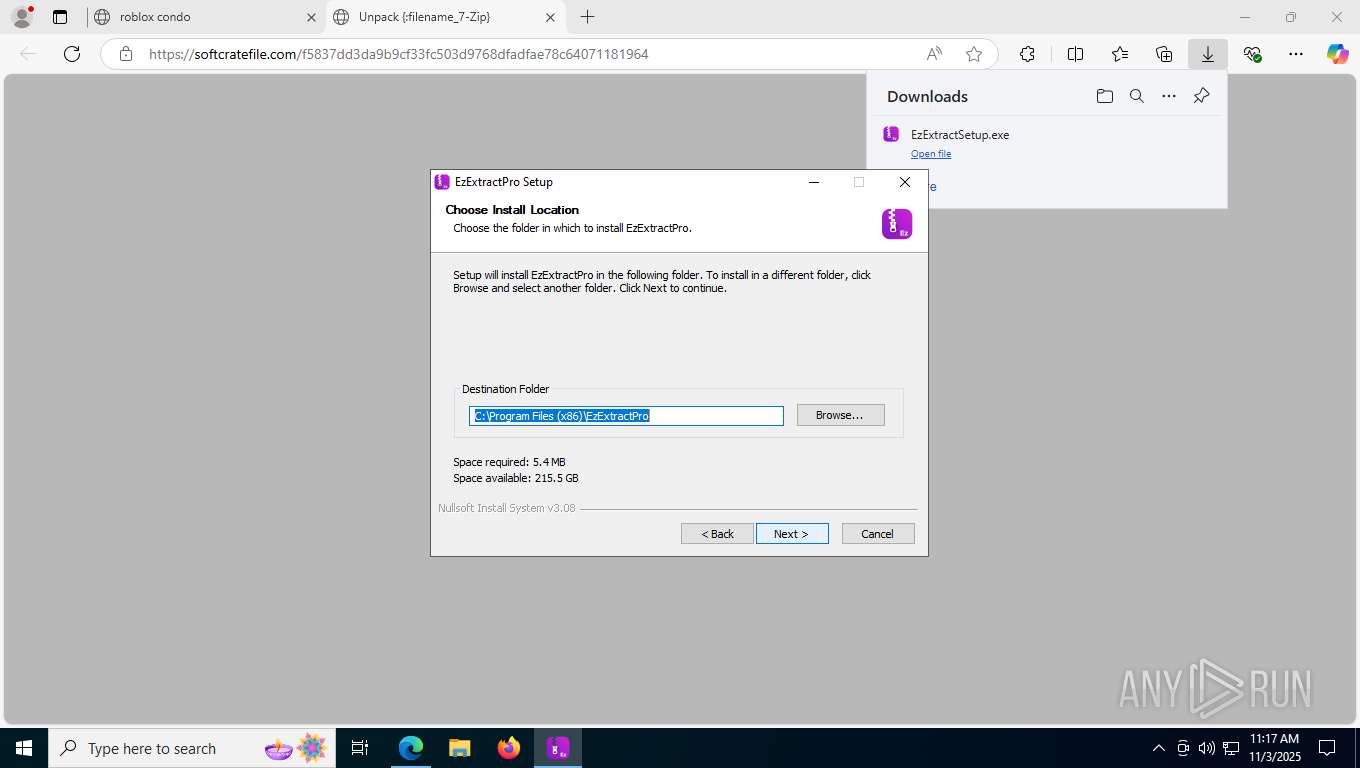Open the browser Extensions icon
Image resolution: width=1360 pixels, height=768 pixels.
(1027, 54)
